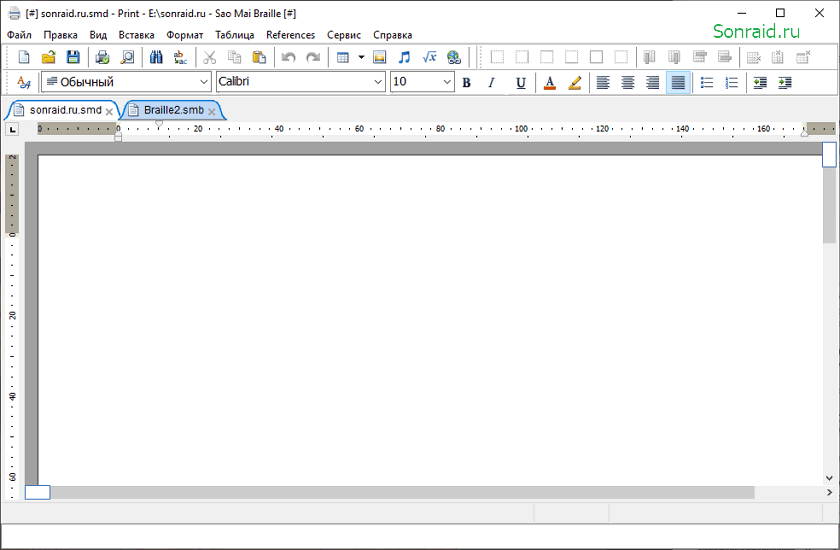840x550 pixels.
Task: Open Find with the binoculars icon
Action: (x=156, y=57)
